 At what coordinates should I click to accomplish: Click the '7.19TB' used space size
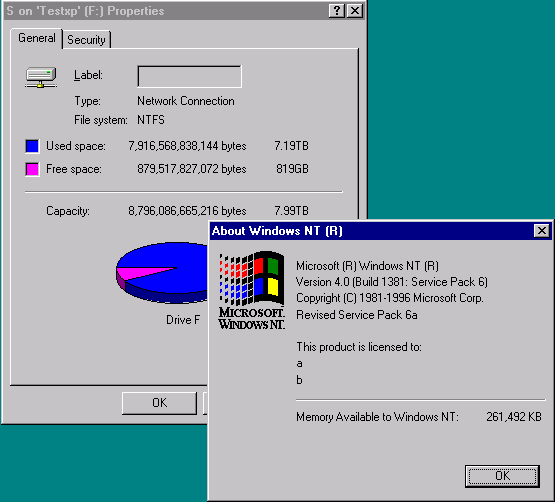tap(291, 146)
